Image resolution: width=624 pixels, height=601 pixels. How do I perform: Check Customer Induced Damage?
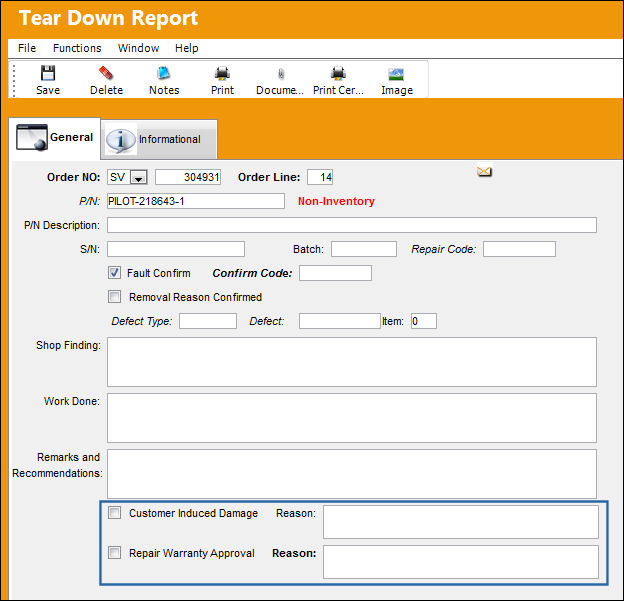click(x=115, y=513)
